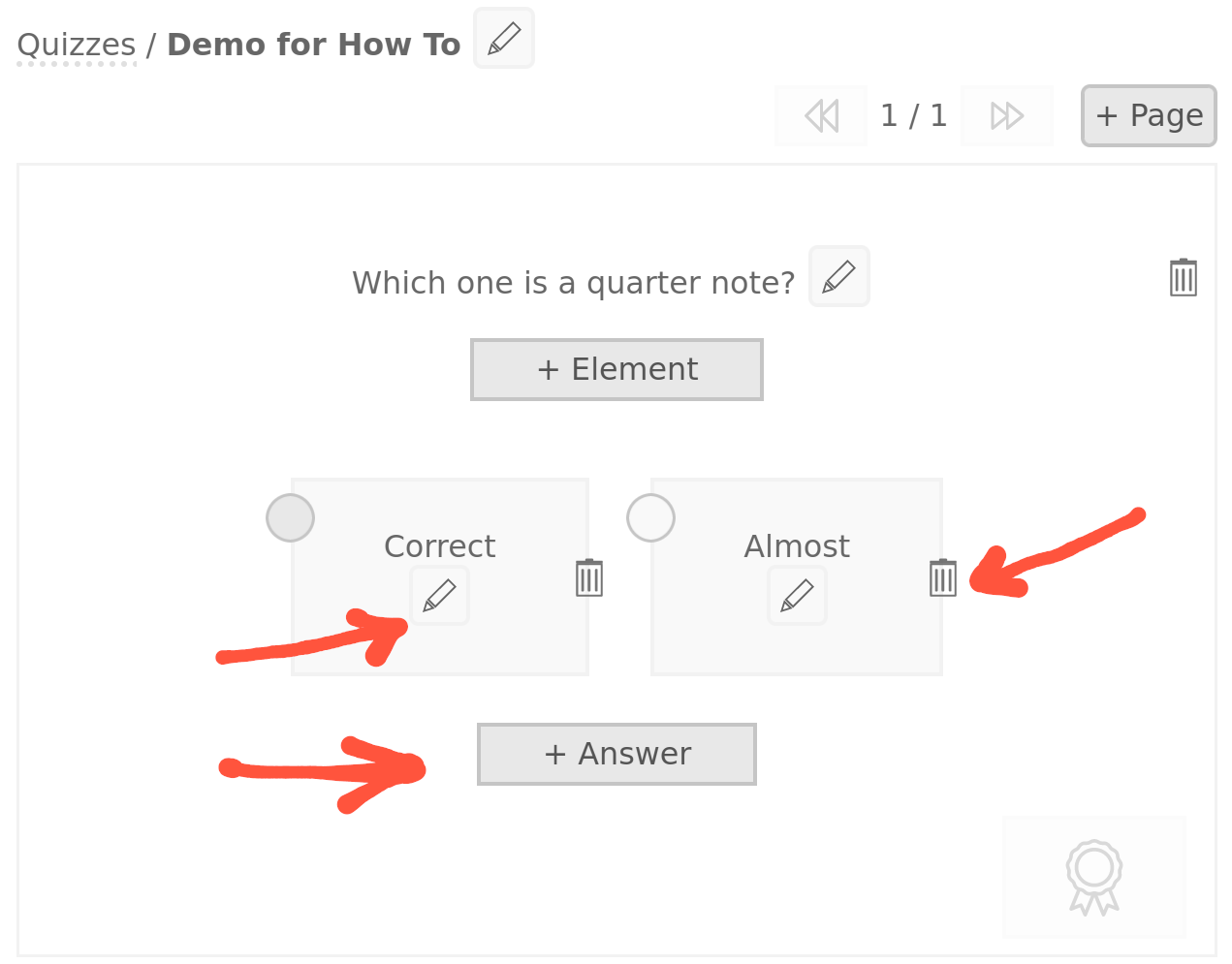Add an element to the question
This screenshot has height=964, width=1232.
pos(616,369)
